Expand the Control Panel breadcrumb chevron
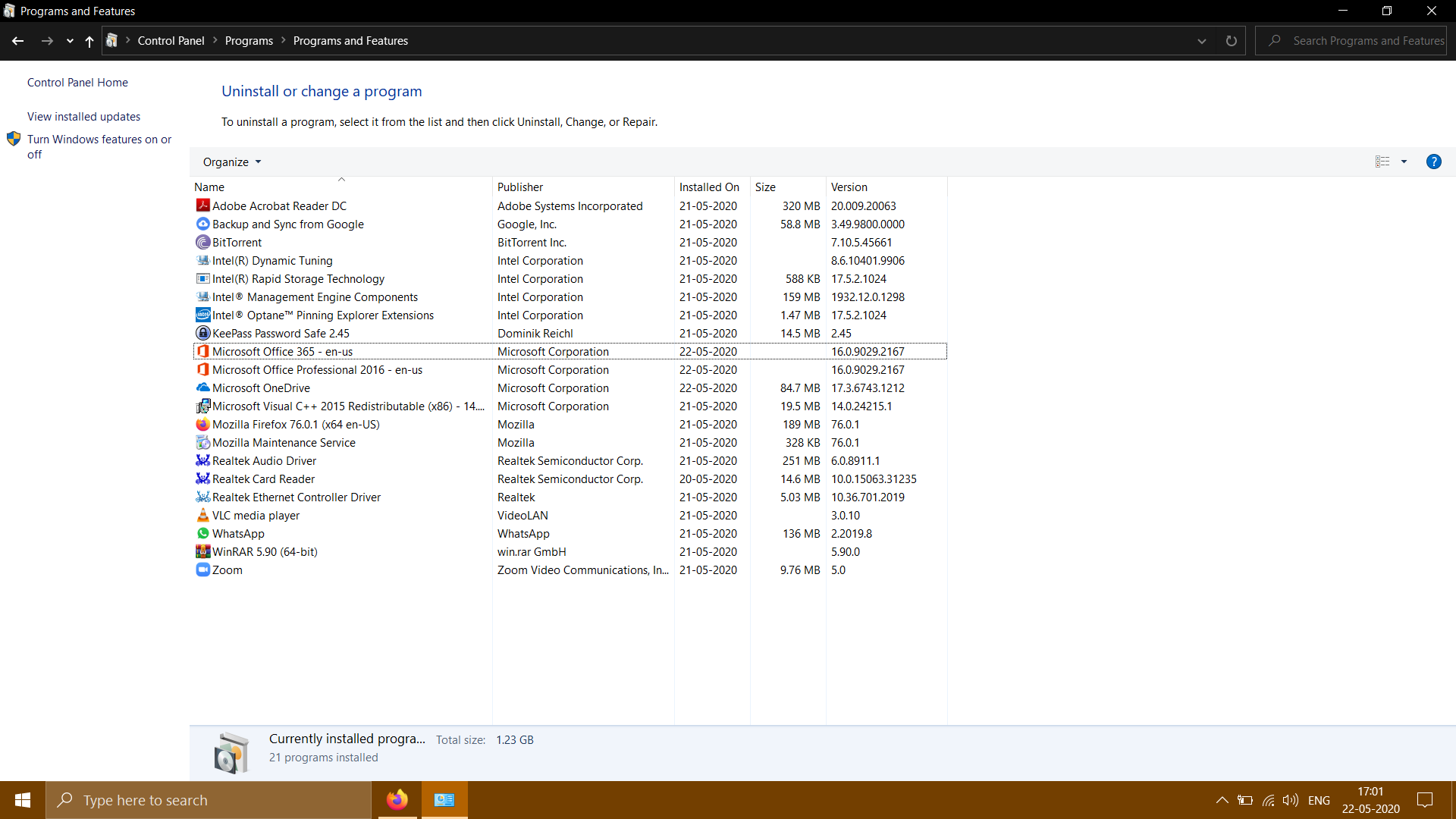The height and width of the screenshot is (819, 1456). (x=215, y=40)
